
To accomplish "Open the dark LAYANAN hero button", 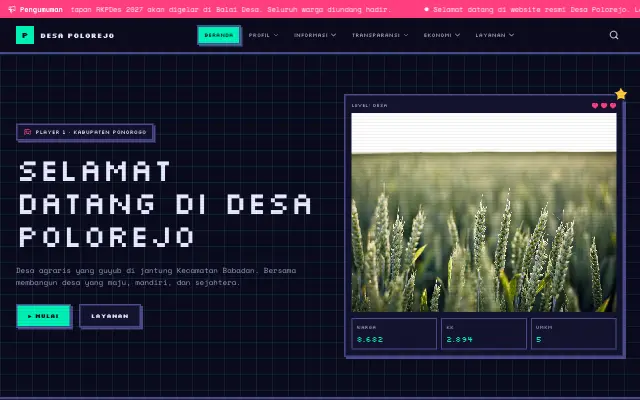I will coord(110,316).
